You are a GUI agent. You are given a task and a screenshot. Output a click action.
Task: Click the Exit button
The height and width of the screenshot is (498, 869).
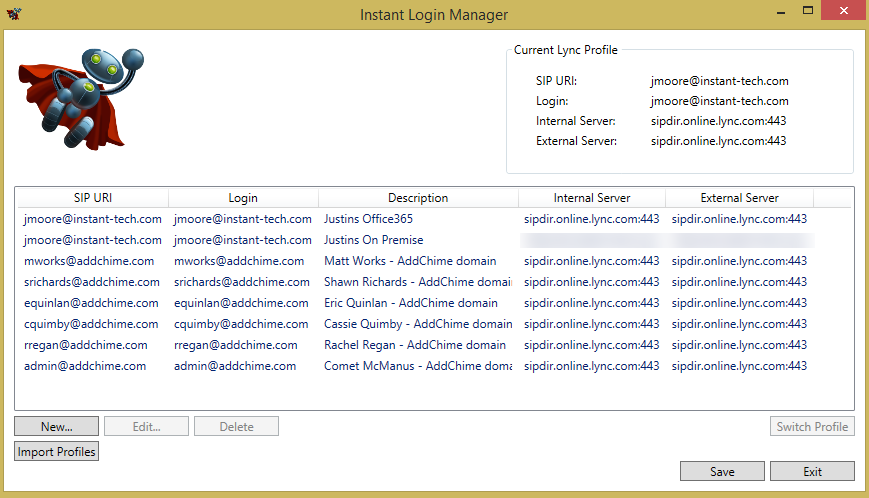click(x=812, y=471)
